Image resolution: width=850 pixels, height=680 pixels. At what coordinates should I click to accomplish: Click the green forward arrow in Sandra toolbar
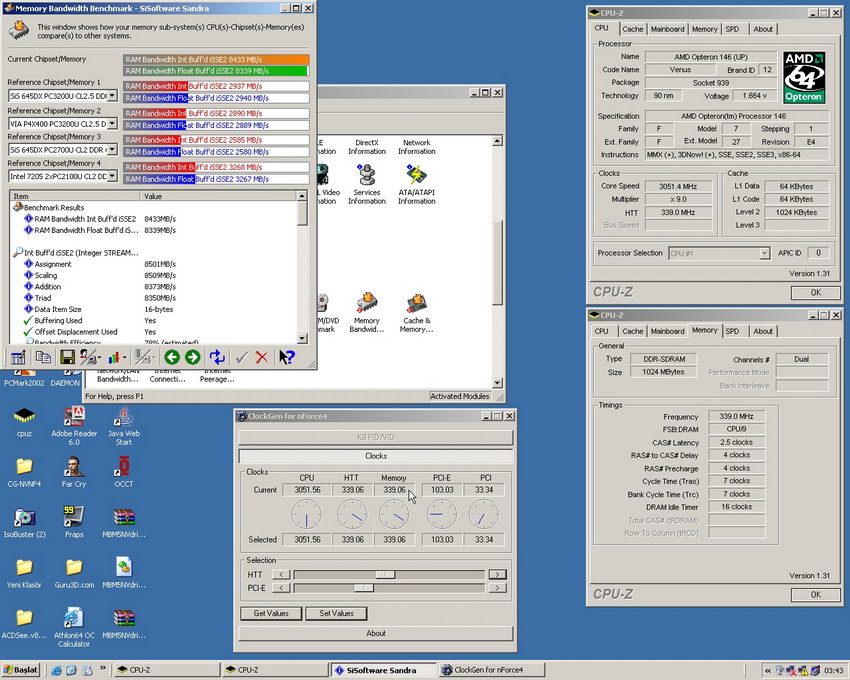click(192, 357)
